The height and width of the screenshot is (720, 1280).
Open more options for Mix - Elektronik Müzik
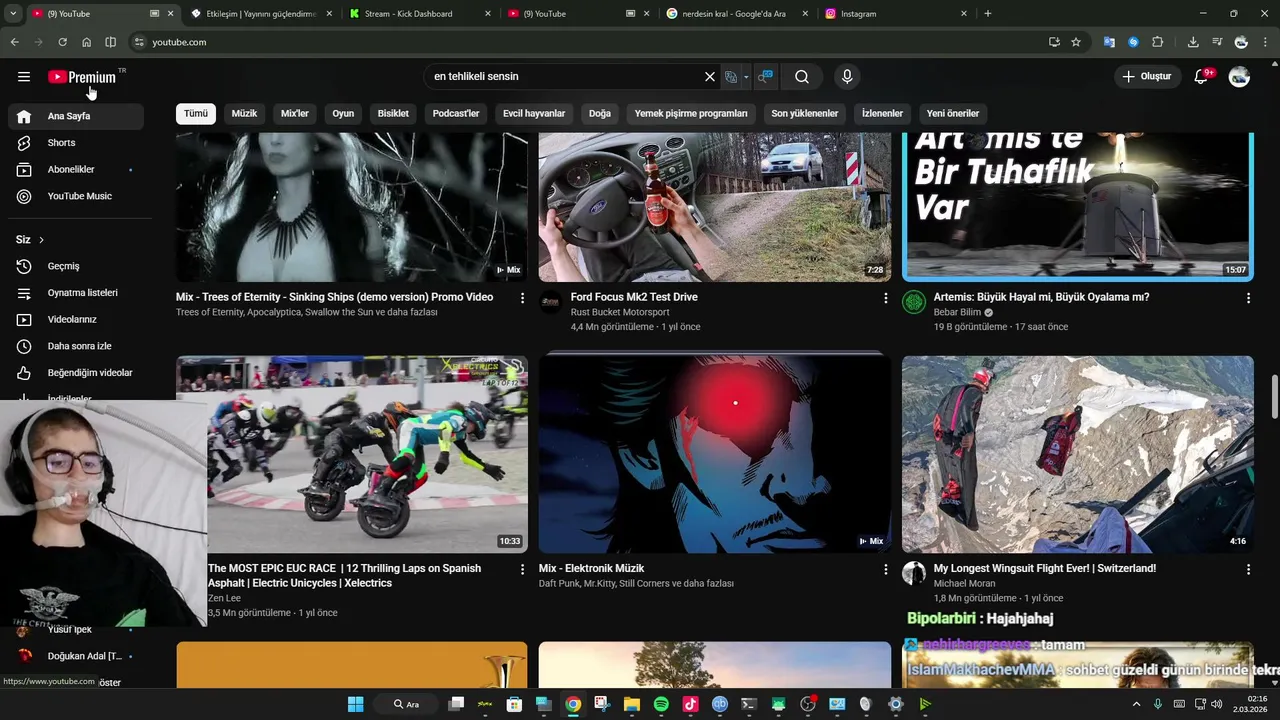pos(885,569)
